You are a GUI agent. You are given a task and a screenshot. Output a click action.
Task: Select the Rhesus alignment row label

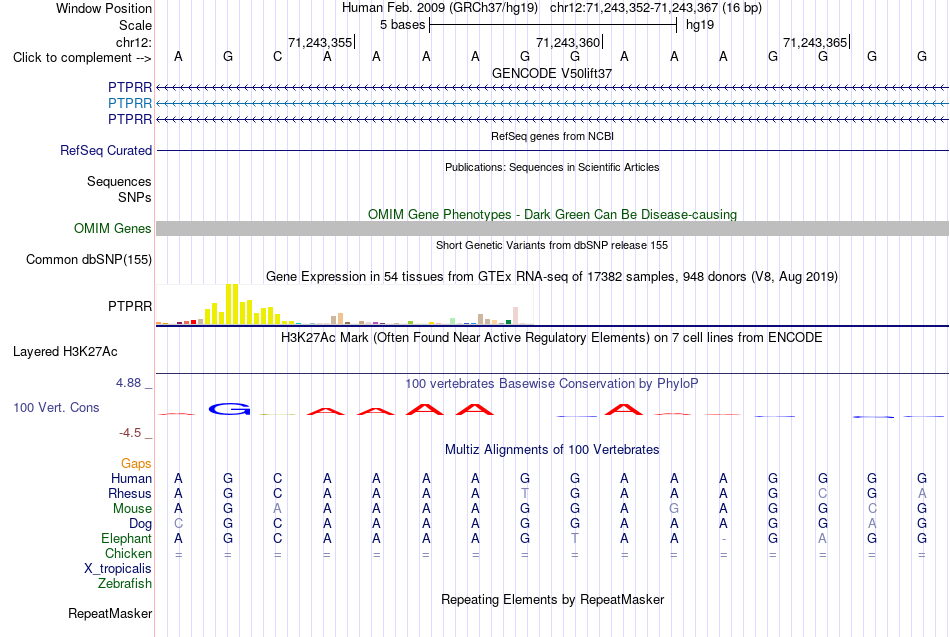[x=130, y=493]
